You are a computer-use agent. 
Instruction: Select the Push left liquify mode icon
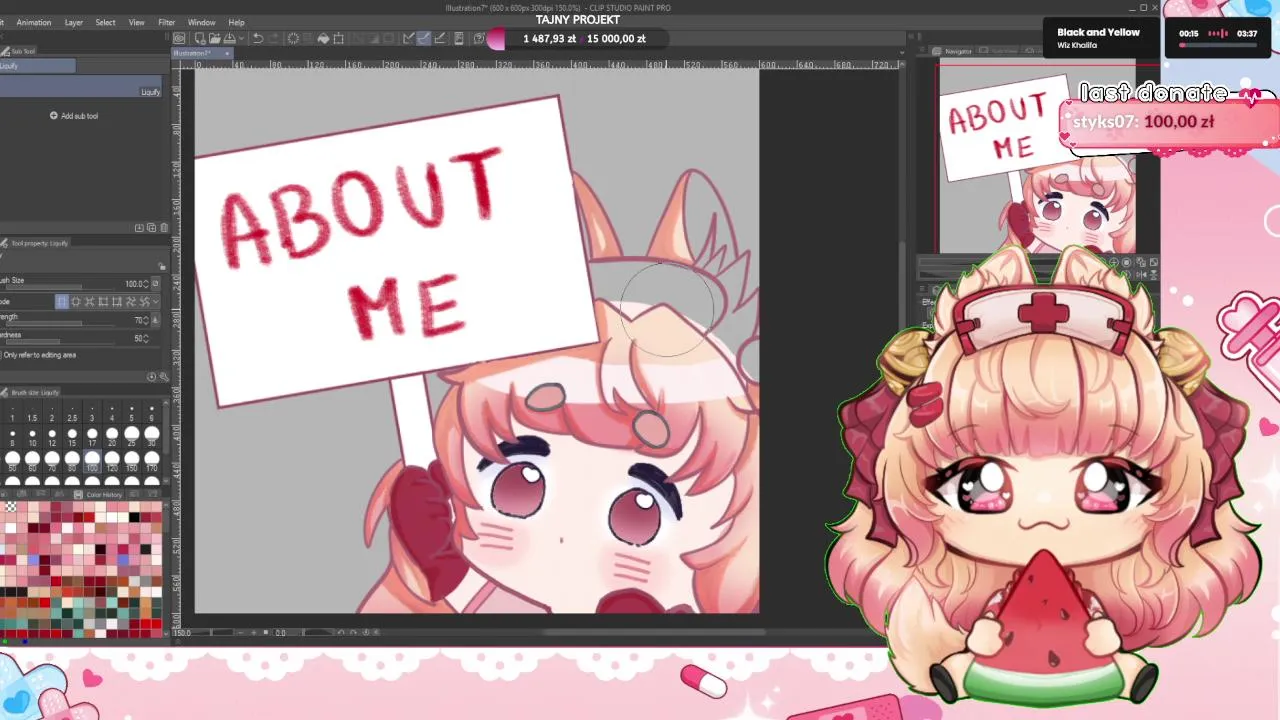click(x=103, y=301)
